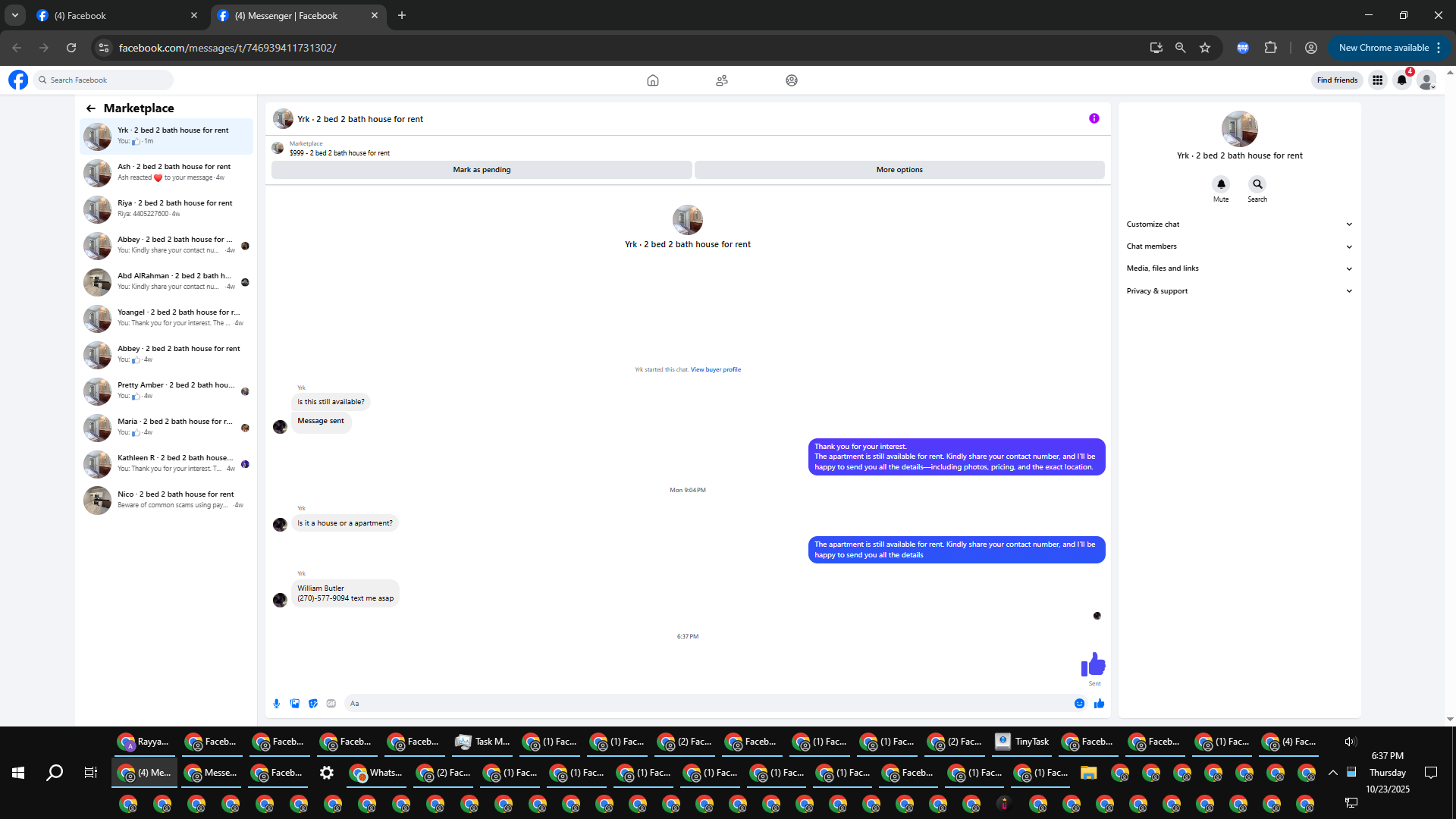Open the Facebook apps grid menu
1456x819 pixels.
[1377, 80]
